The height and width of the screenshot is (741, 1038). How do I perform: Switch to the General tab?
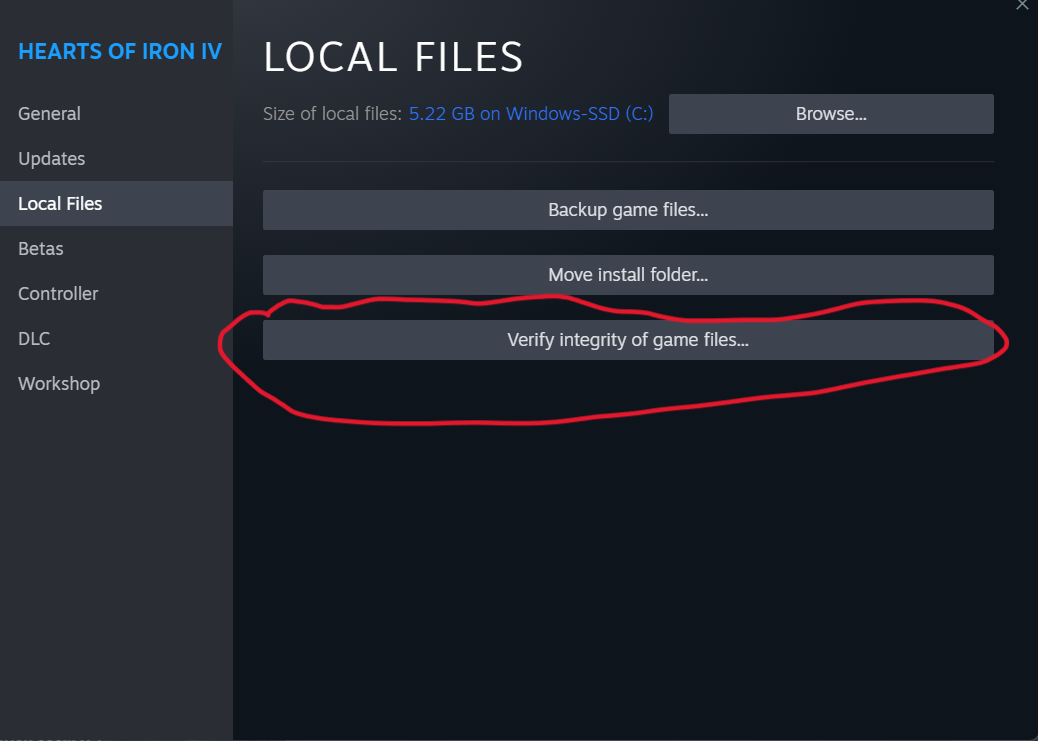point(49,113)
